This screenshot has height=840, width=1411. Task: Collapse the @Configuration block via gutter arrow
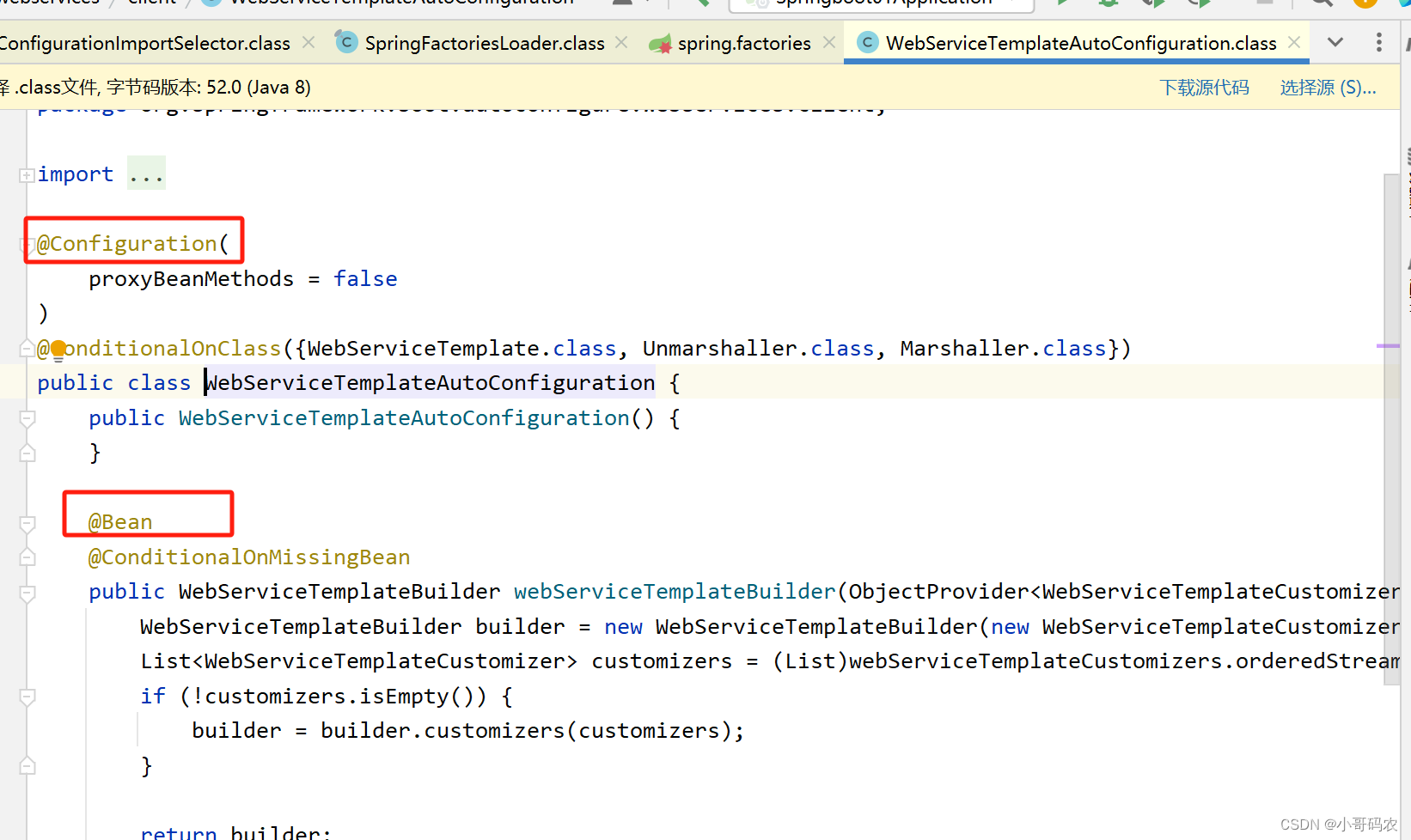[x=26, y=243]
